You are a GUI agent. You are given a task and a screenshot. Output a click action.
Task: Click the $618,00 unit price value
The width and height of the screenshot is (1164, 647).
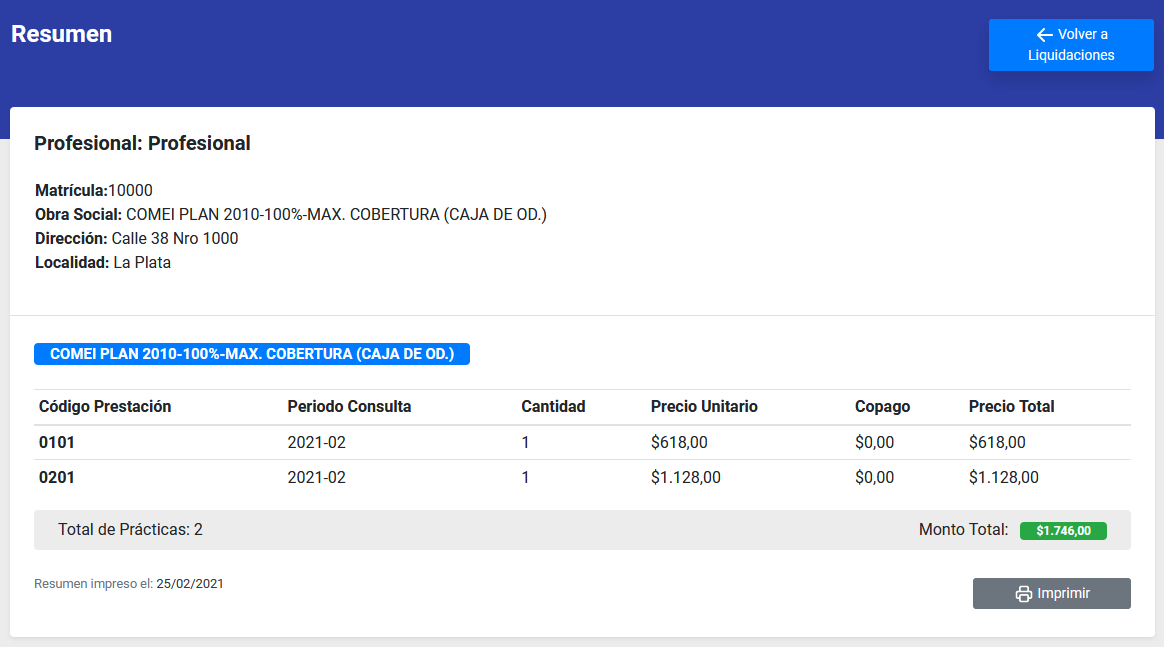point(681,441)
